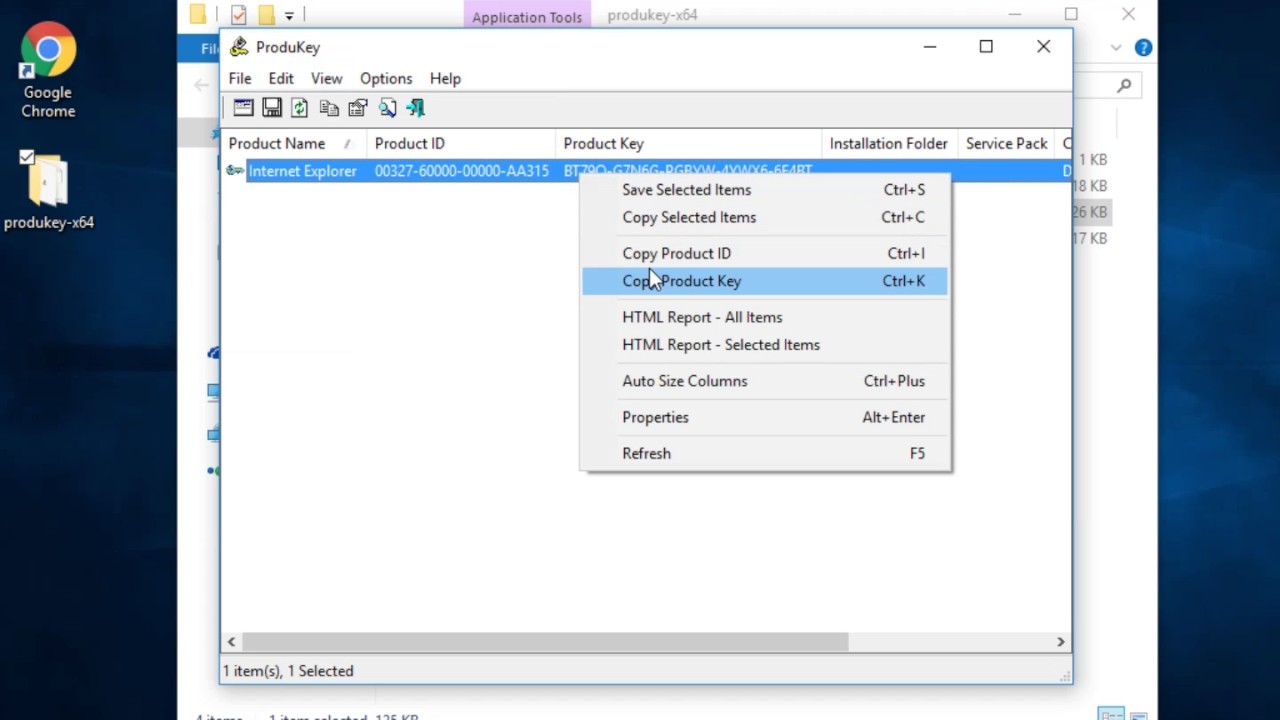This screenshot has height=720, width=1280.
Task: Click the Explorer properties checkmark quick-access icon
Action: (238, 15)
